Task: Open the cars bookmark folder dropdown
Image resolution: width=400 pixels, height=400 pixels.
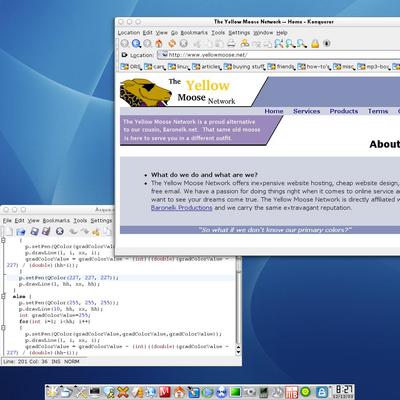Action: coord(155,67)
